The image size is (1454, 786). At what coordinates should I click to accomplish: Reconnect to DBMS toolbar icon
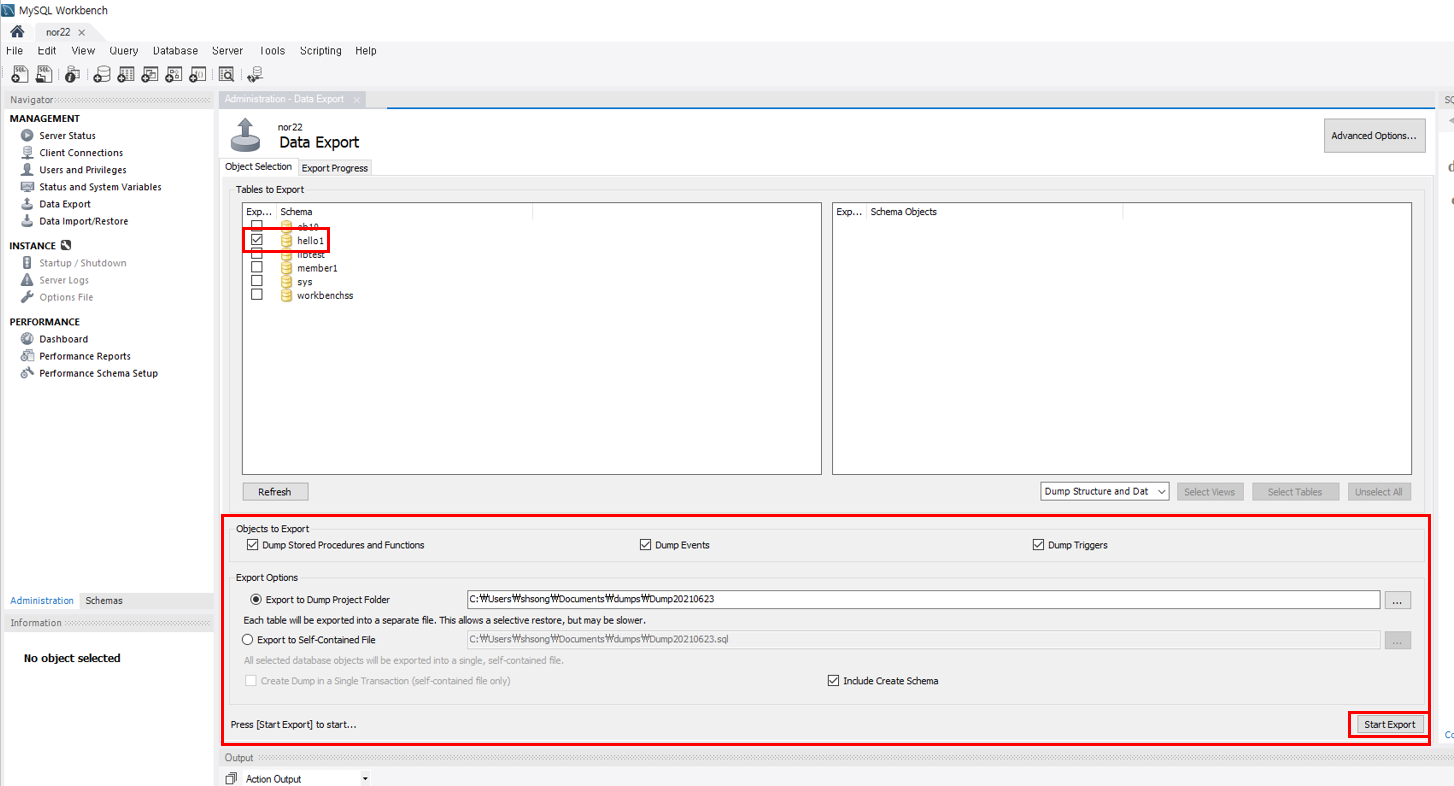[x=255, y=74]
